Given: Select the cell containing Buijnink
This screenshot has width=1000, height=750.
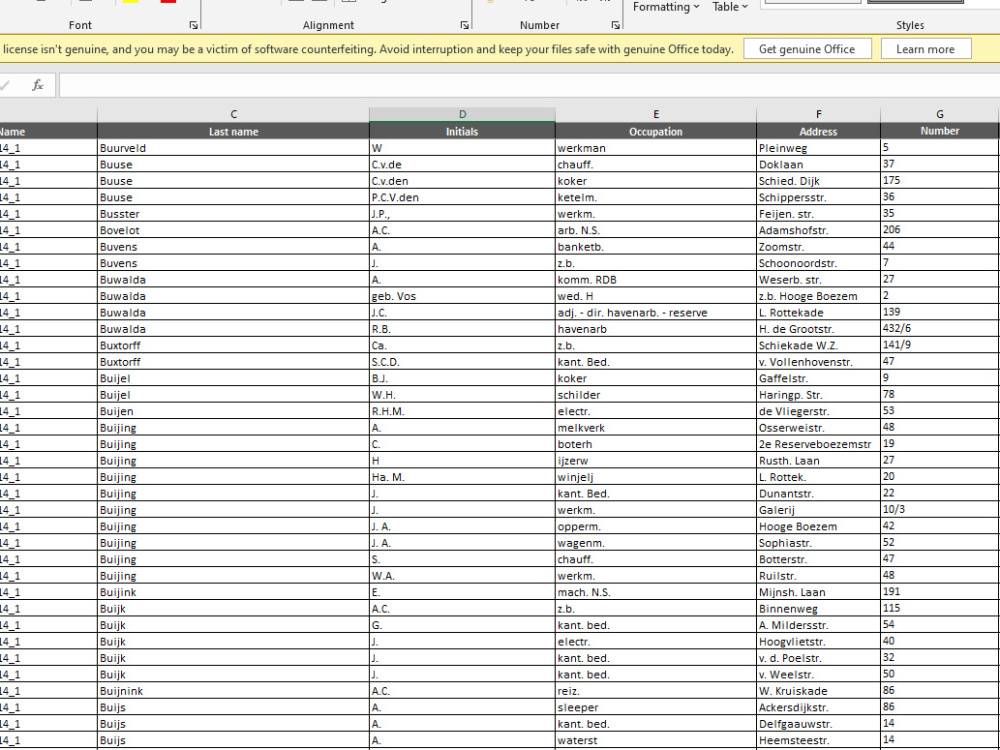Looking at the screenshot, I should point(233,691).
